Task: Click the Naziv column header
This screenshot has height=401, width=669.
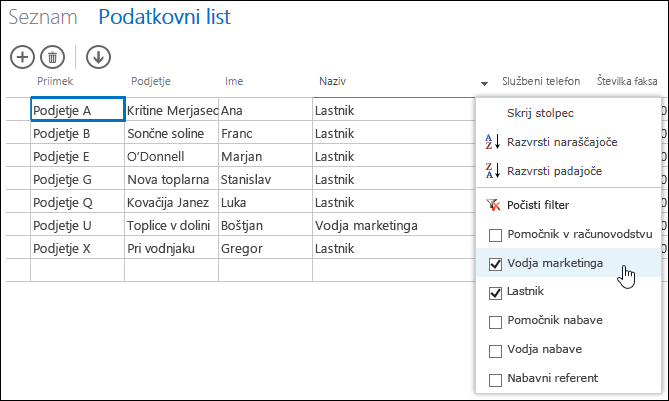Action: [x=332, y=81]
